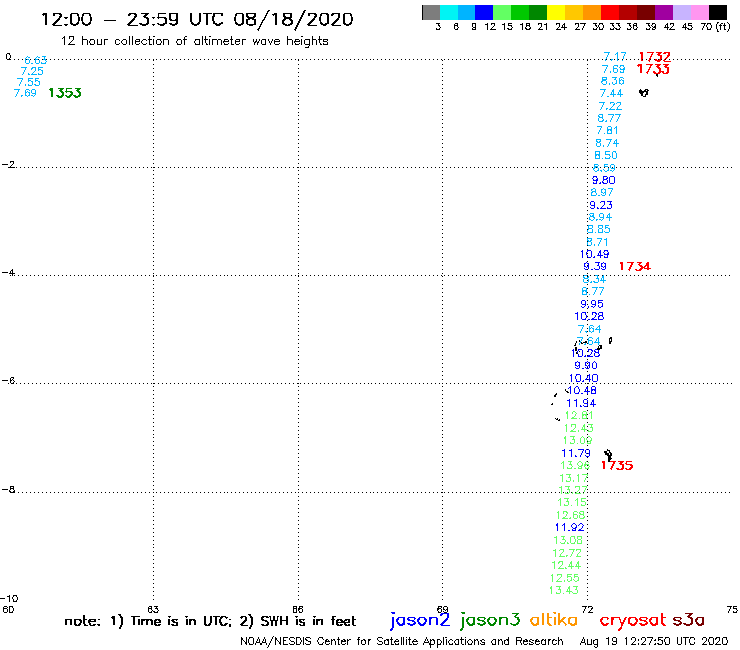Image resolution: width=740 pixels, height=650 pixels.
Task: Select the 9.80 wave height value
Action: [x=604, y=180]
